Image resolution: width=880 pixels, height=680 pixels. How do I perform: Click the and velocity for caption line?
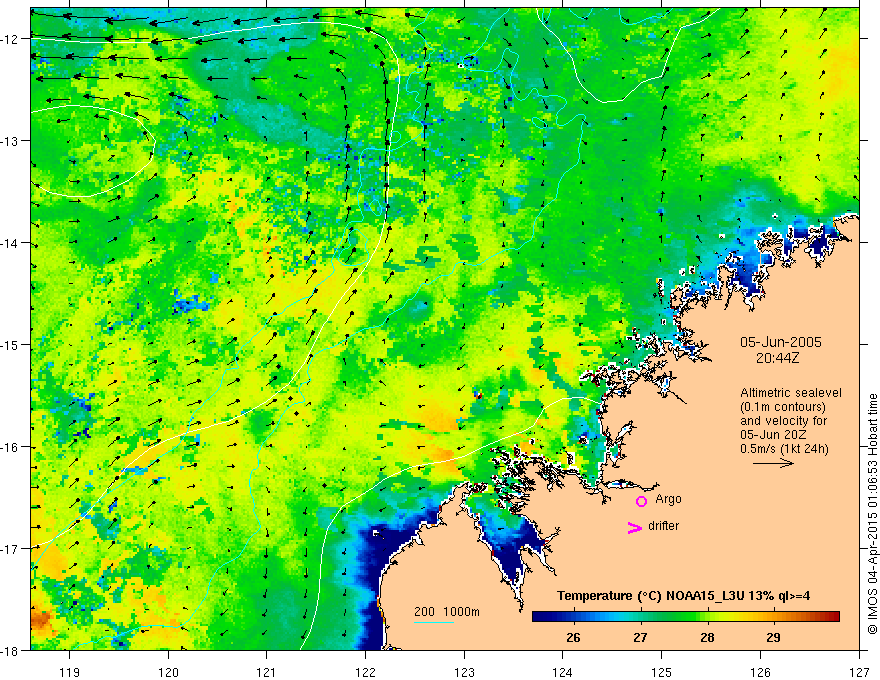(x=783, y=421)
